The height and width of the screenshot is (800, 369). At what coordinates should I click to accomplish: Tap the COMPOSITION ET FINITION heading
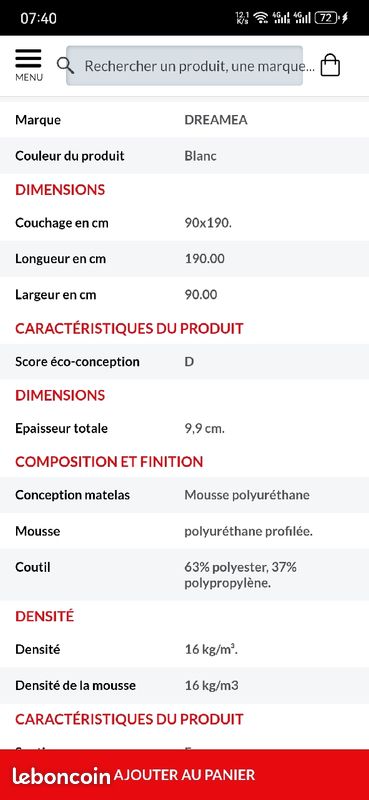(x=109, y=462)
